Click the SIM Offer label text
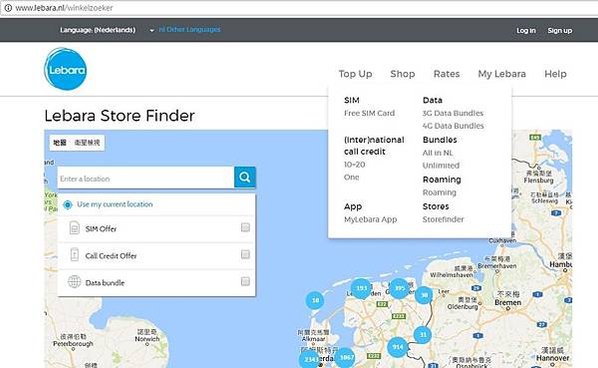The image size is (598, 368). [x=101, y=229]
